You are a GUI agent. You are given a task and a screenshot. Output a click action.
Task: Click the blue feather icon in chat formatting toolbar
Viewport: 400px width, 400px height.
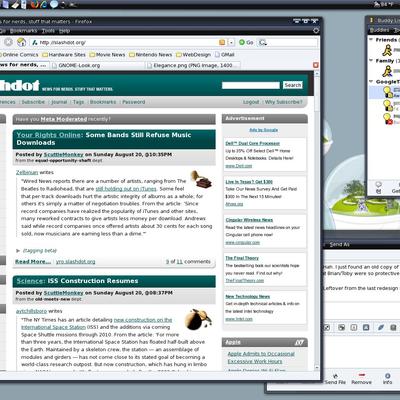pos(380,327)
